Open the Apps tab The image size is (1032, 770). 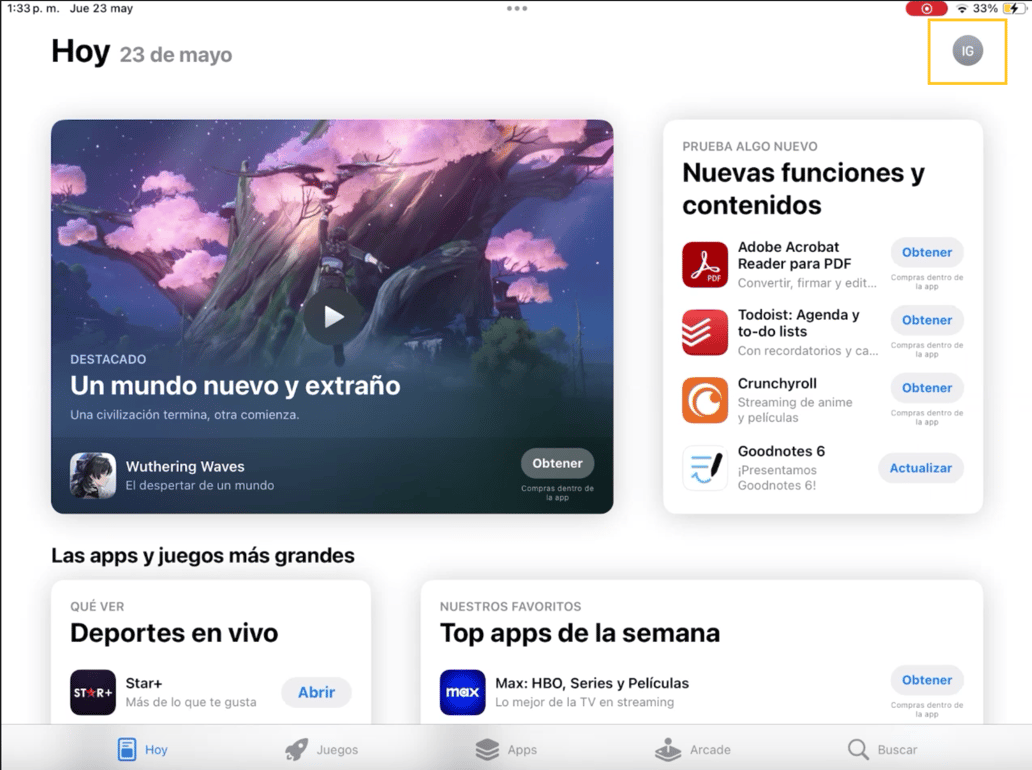click(x=507, y=749)
